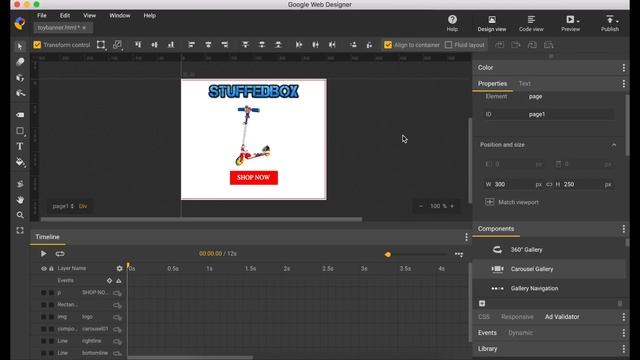Toggle visibility of the SHOP NO... p layer

[43, 293]
